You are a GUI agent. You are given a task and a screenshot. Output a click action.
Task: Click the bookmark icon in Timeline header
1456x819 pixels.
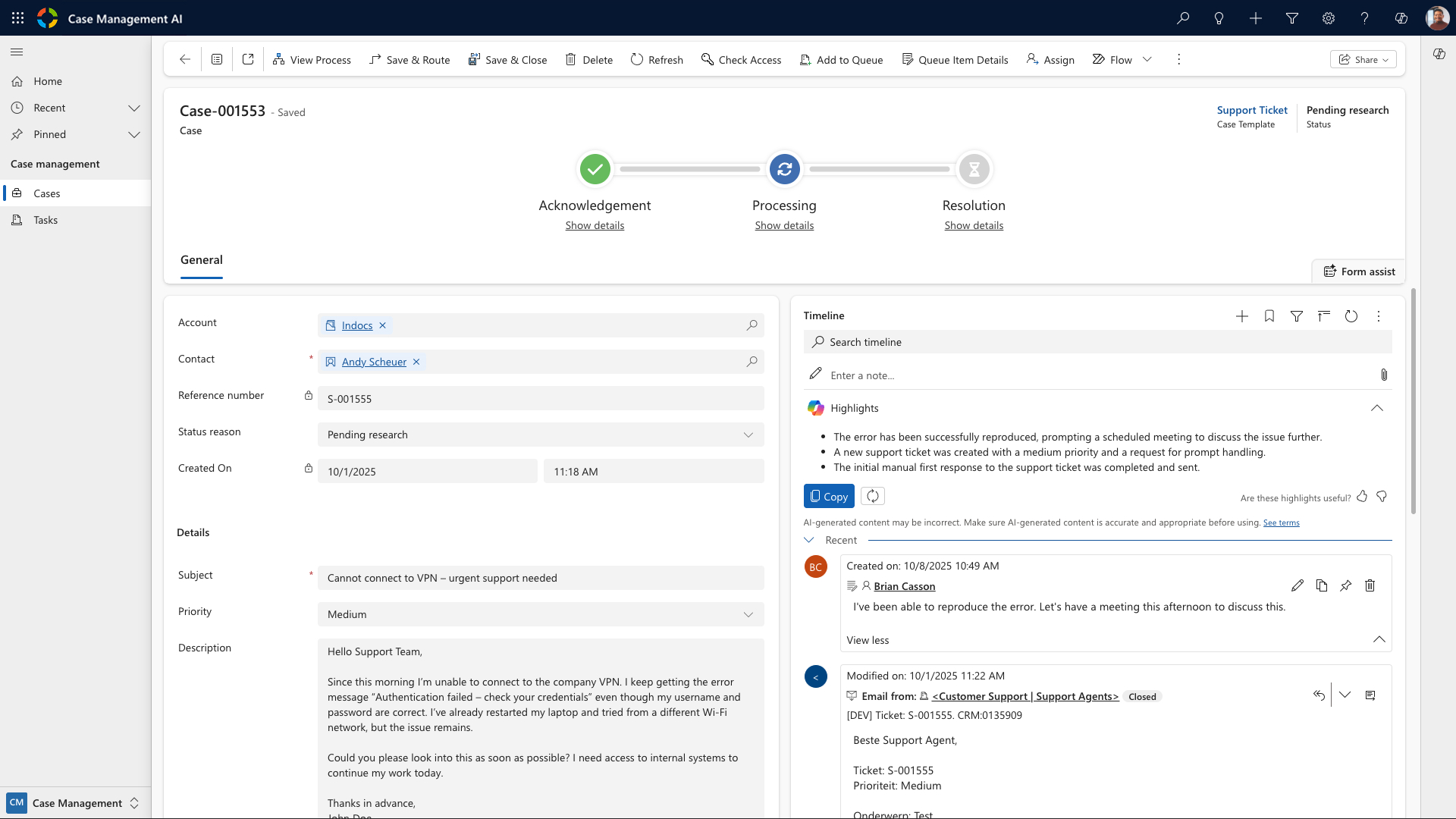(x=1269, y=316)
